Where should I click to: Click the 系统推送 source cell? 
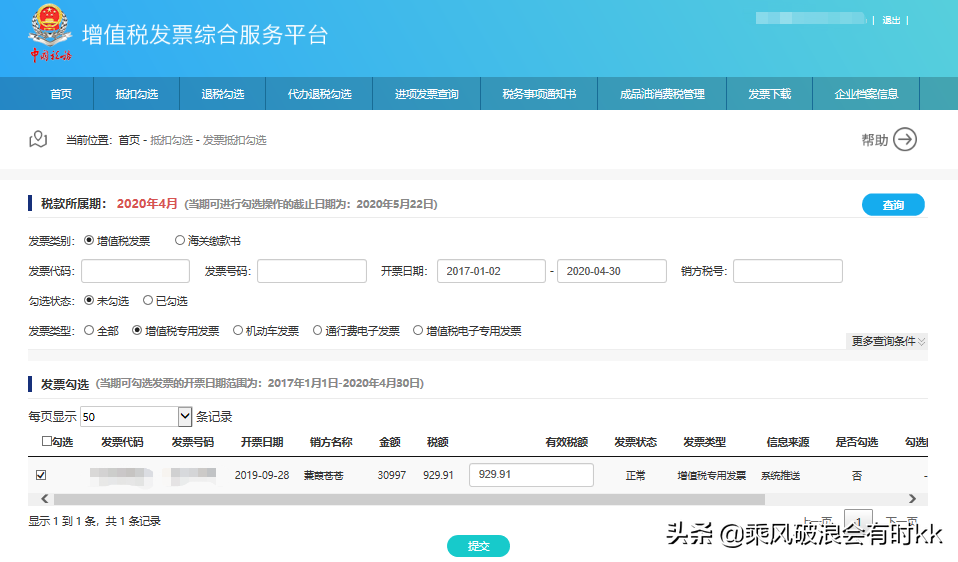point(780,475)
